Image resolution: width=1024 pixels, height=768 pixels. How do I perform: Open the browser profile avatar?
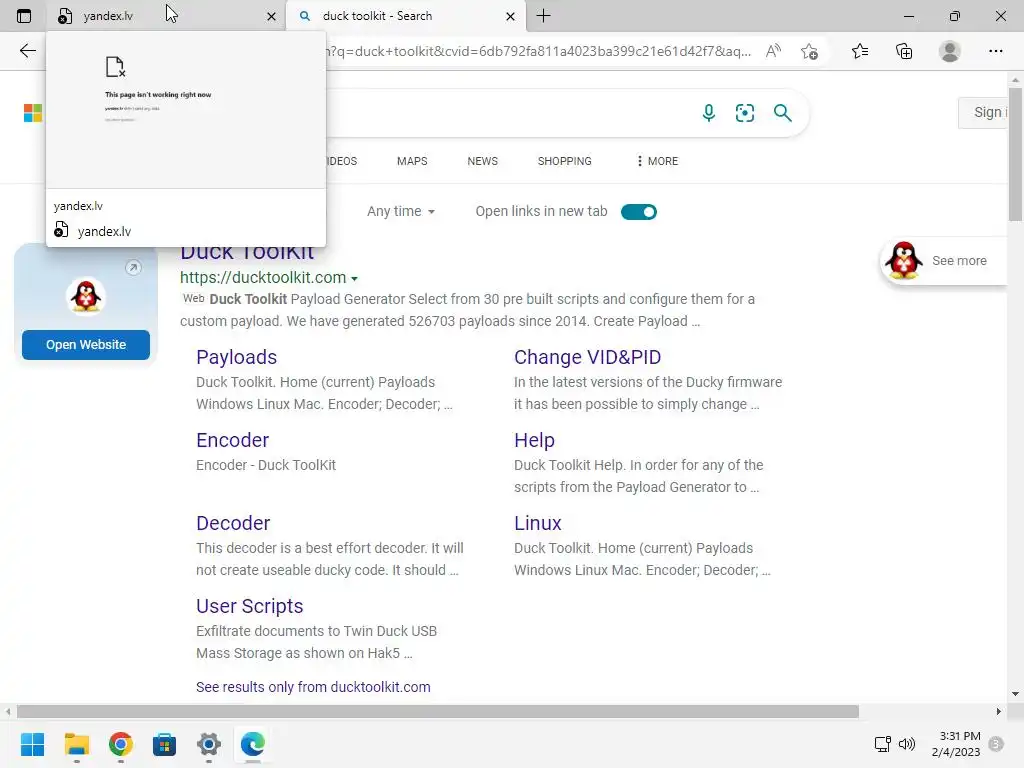coord(950,51)
